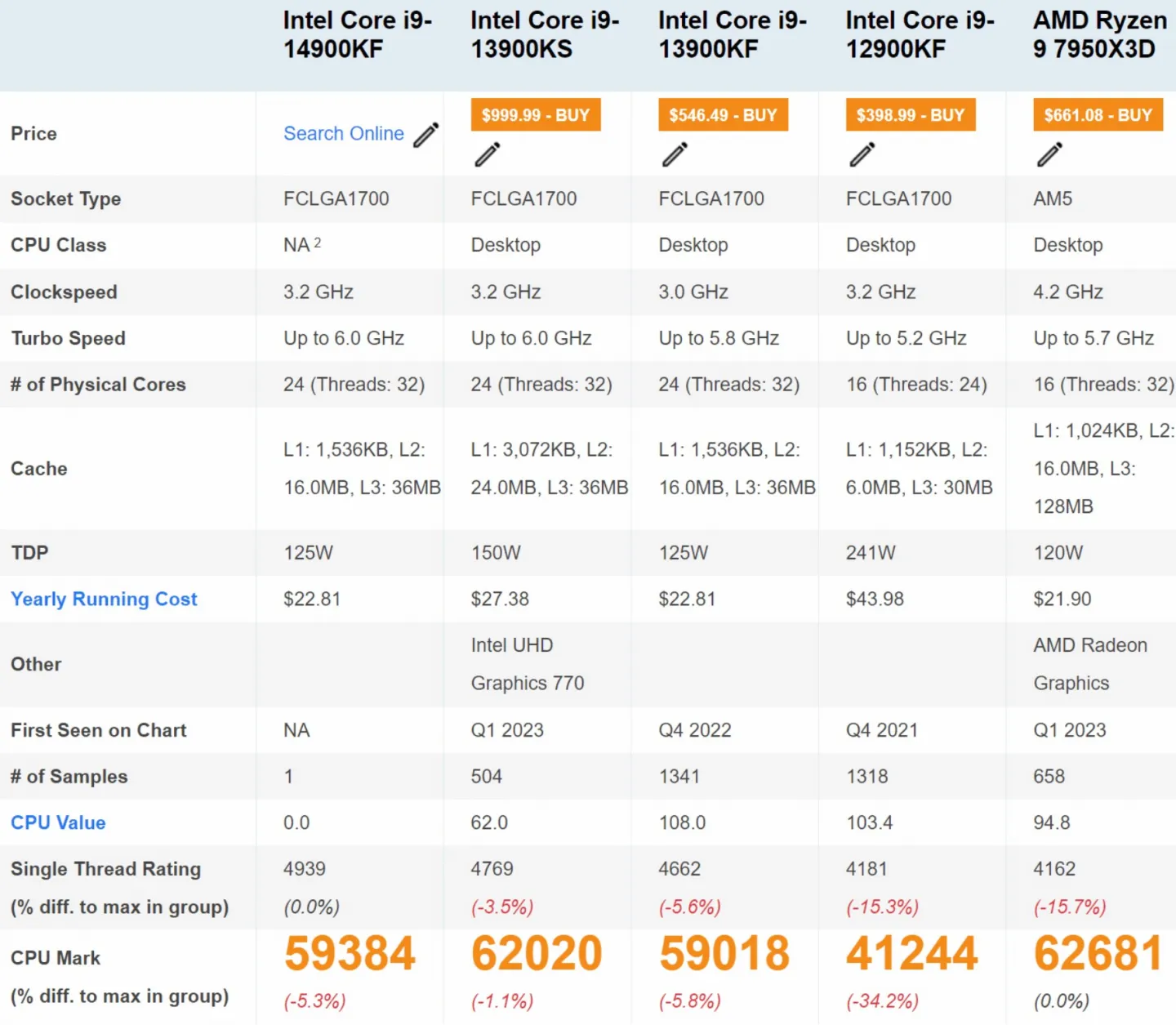This screenshot has width=1176, height=1025.
Task: Click the First Seen on Chart label
Action: coord(99,730)
